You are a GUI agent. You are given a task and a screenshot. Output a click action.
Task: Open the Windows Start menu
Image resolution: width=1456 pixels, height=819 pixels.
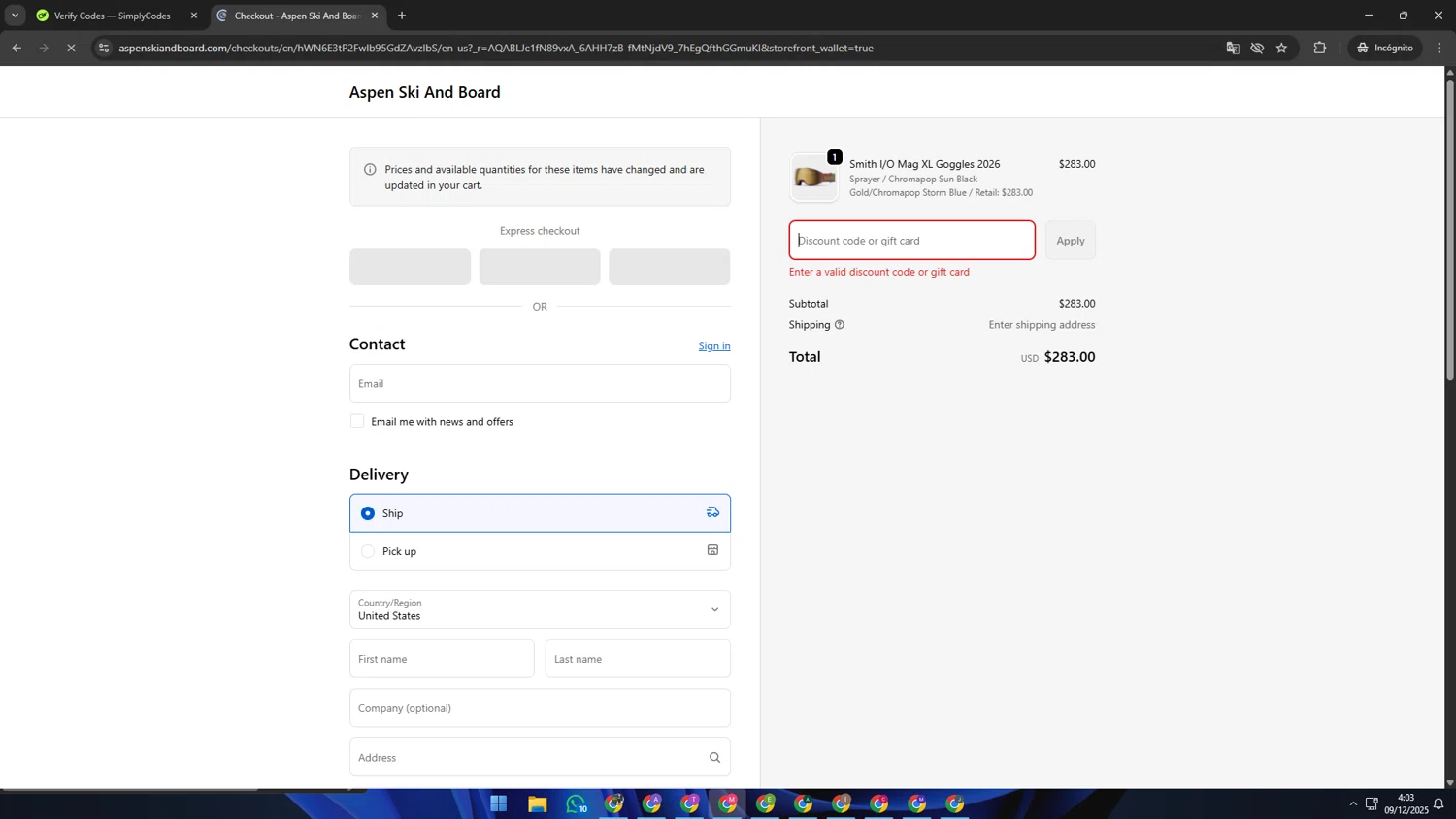(499, 803)
